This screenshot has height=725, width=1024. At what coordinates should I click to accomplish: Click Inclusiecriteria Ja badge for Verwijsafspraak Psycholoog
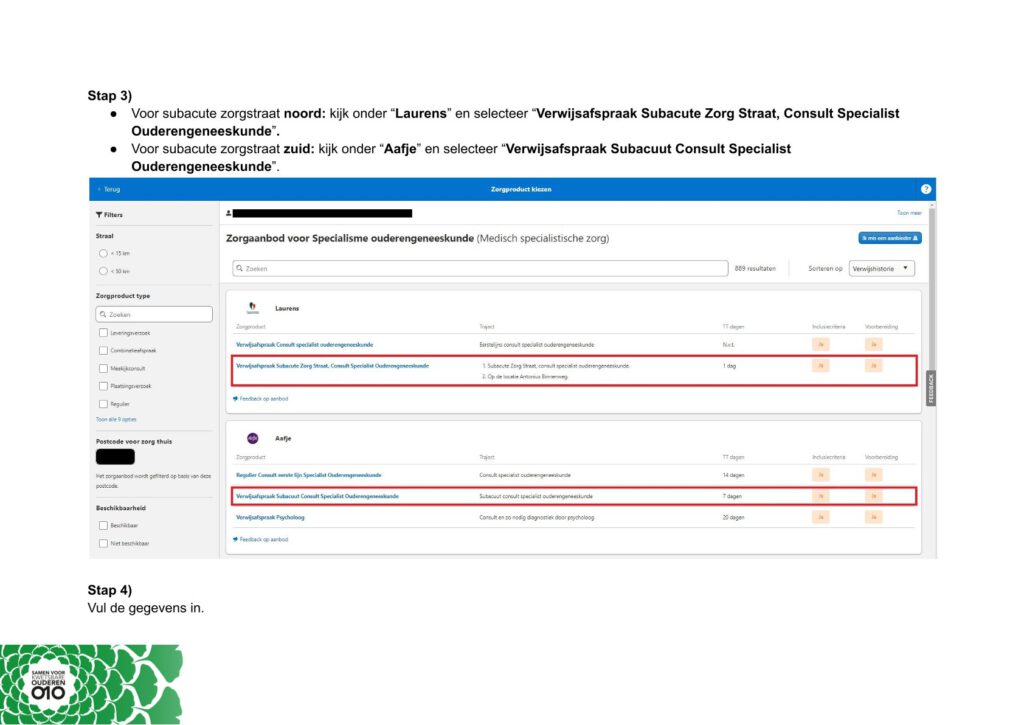(821, 517)
